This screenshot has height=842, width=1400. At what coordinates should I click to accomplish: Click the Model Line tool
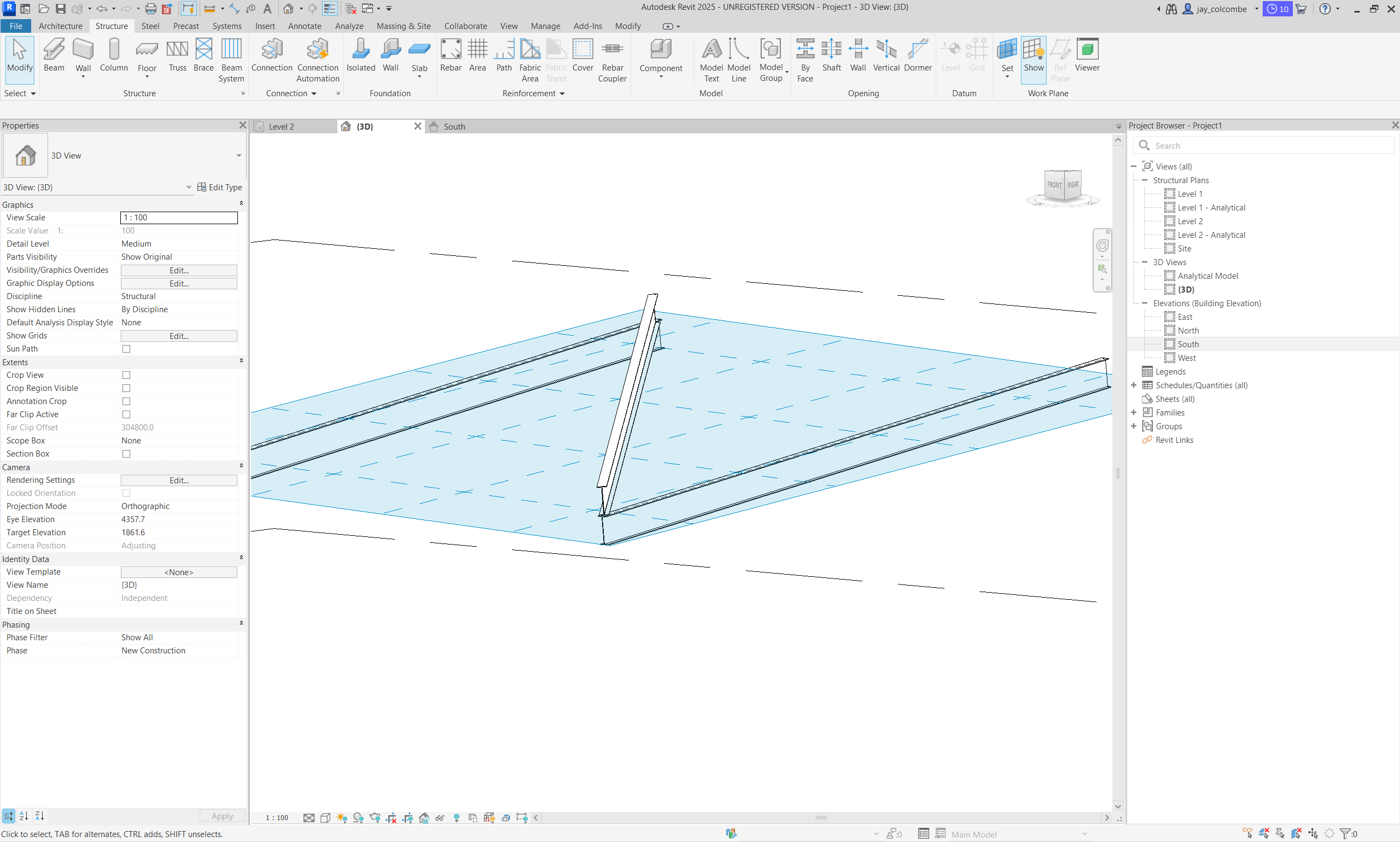(x=738, y=60)
